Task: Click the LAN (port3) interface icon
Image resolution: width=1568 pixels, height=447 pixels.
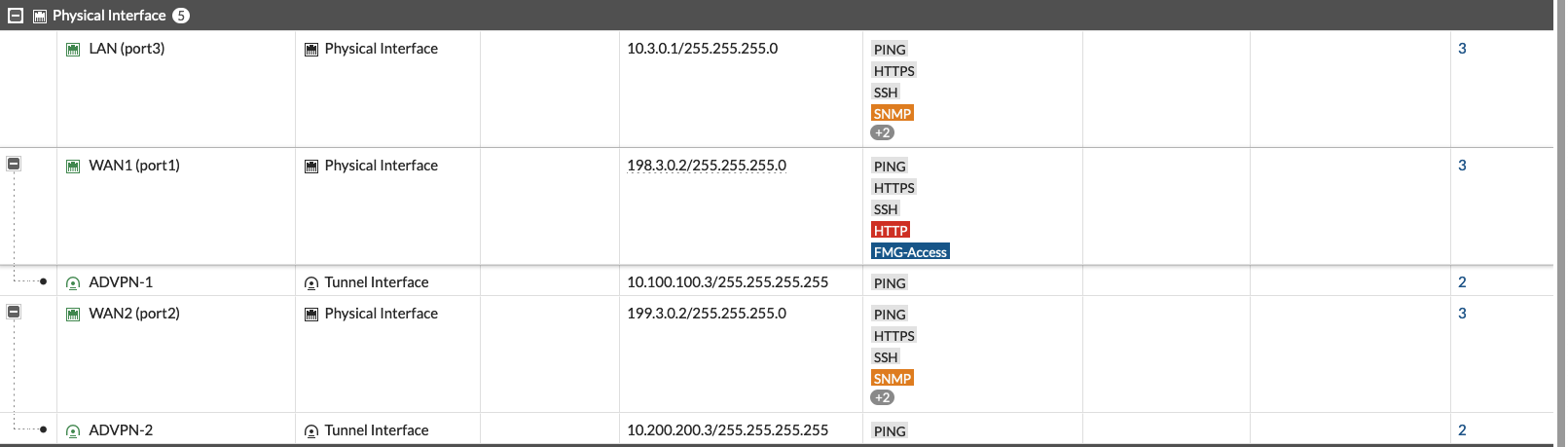Action: point(73,49)
